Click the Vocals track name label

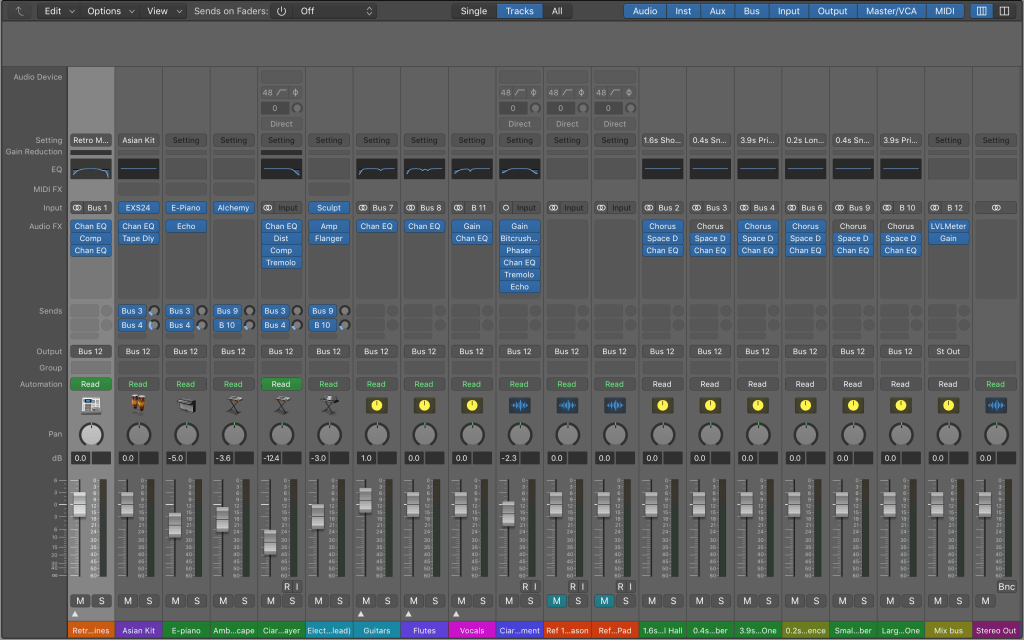coord(471,630)
